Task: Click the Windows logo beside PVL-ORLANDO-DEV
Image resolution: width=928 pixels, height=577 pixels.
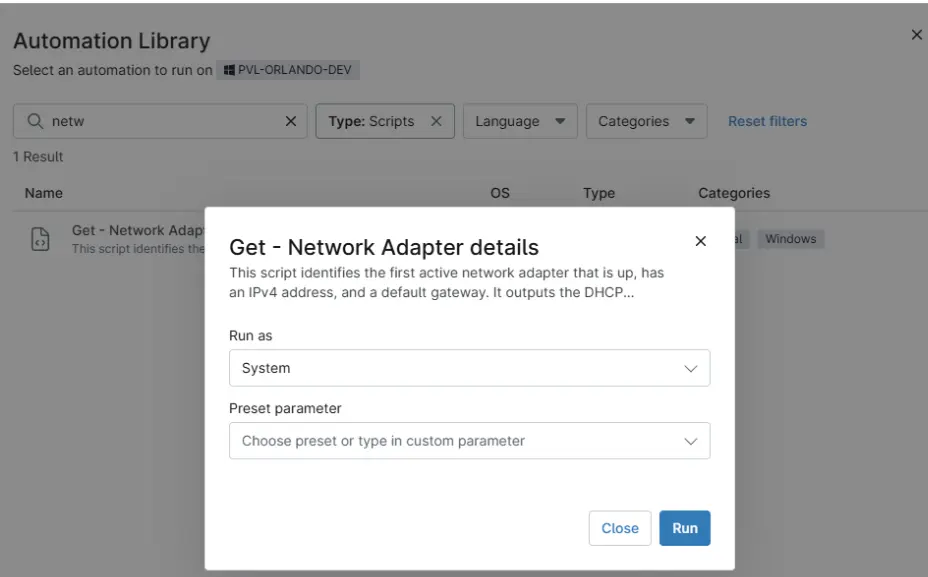Action: [x=228, y=71]
